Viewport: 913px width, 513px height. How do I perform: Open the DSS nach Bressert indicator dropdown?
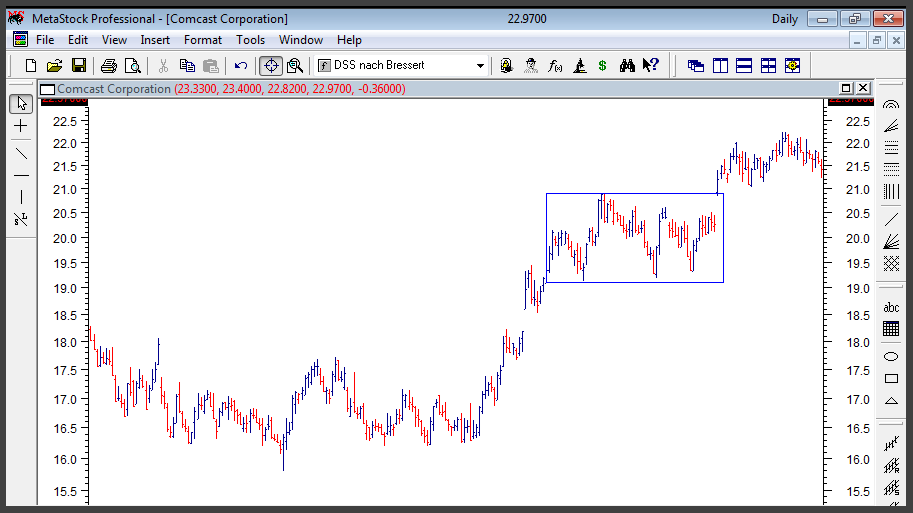480,66
